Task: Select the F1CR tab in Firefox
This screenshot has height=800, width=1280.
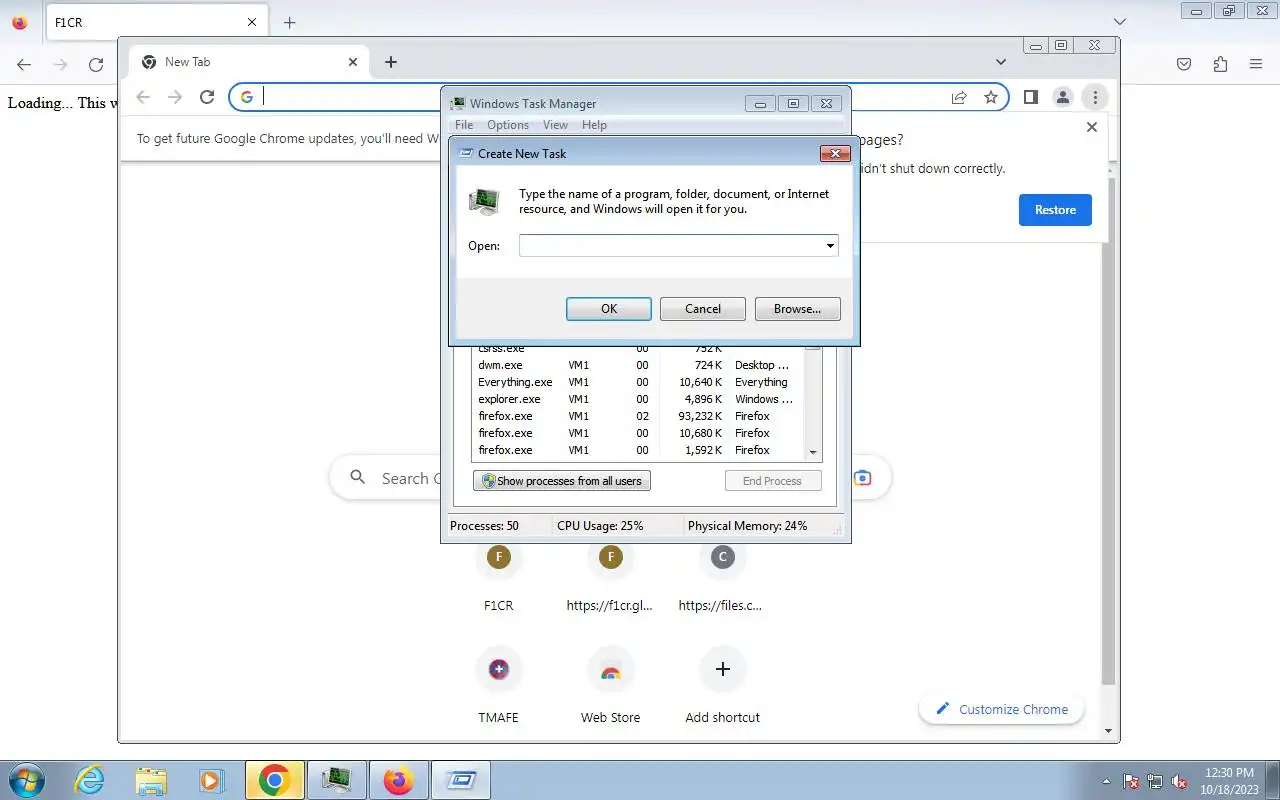Action: [x=156, y=22]
